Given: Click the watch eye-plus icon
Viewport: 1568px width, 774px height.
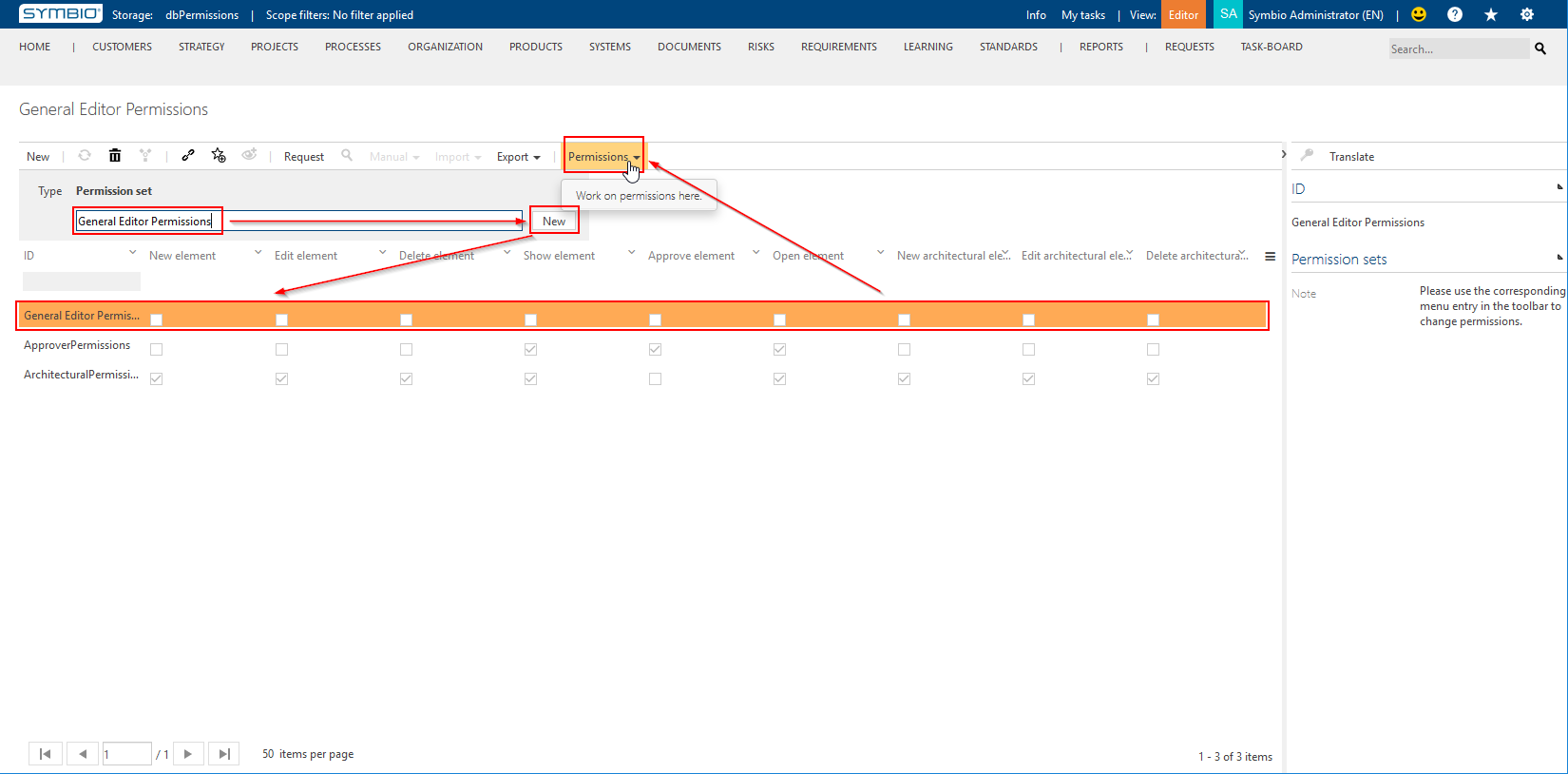Looking at the screenshot, I should [x=249, y=155].
